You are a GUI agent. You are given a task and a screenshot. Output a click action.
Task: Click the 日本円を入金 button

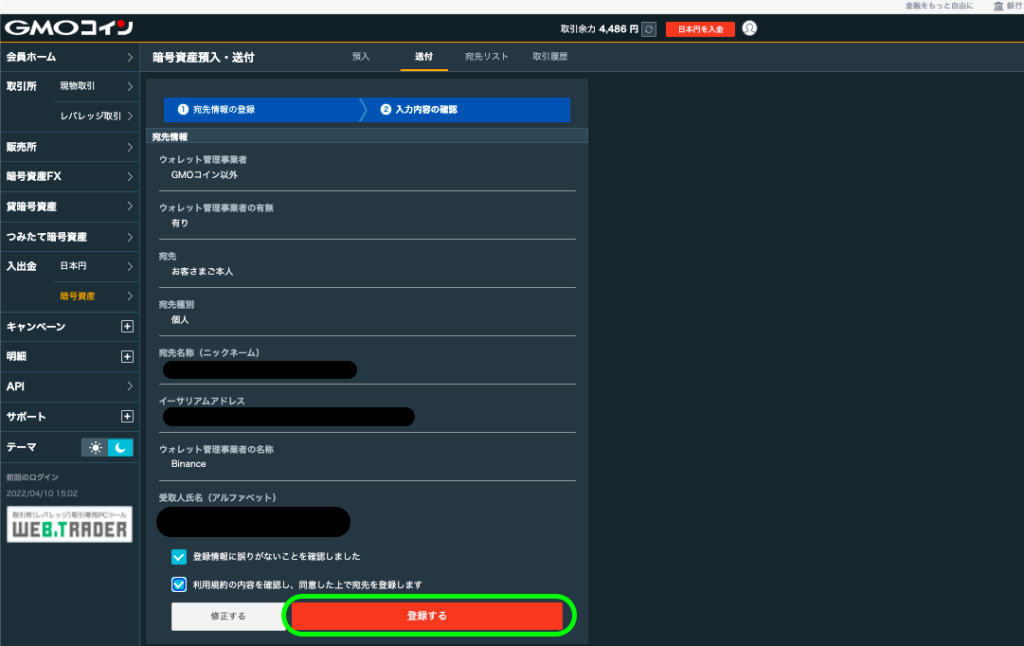tap(700, 29)
